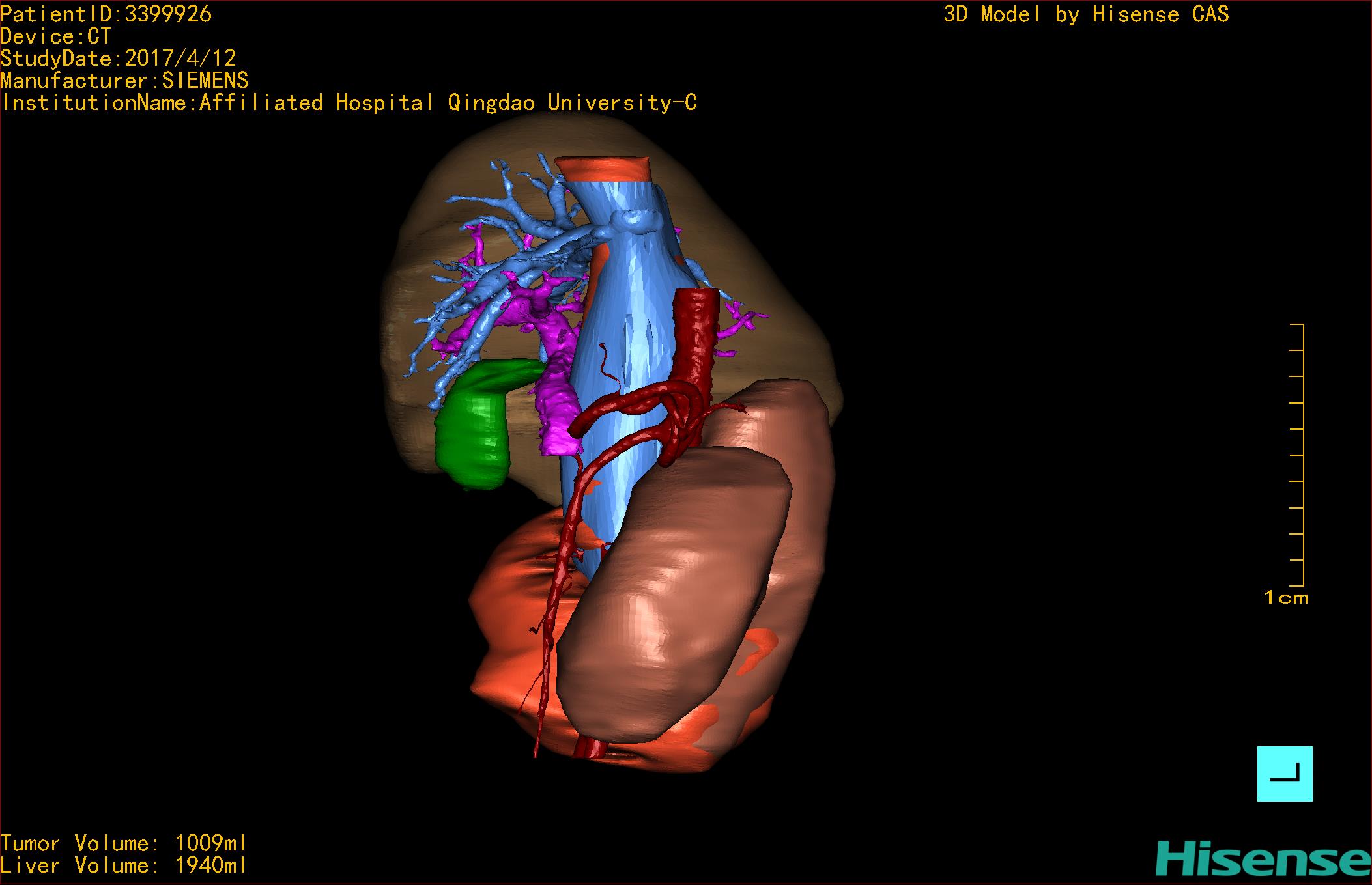1372x885 pixels.
Task: Click the large pinkish-brown tumor mass
Action: 671,586
